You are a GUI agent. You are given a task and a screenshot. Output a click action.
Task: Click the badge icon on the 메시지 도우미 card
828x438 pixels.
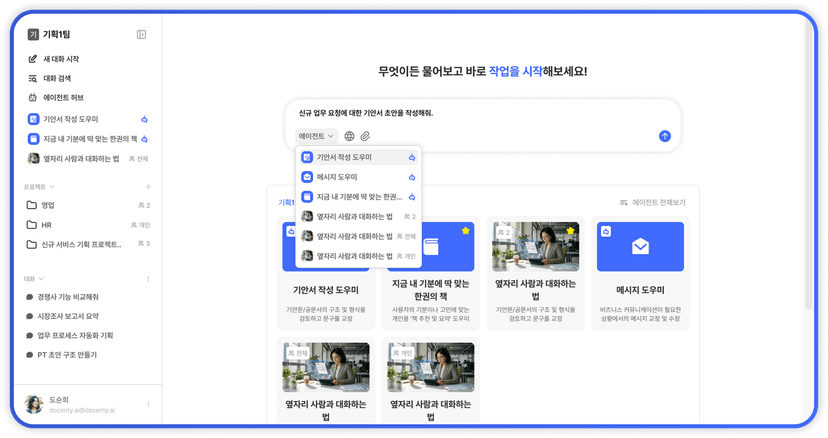coord(606,231)
